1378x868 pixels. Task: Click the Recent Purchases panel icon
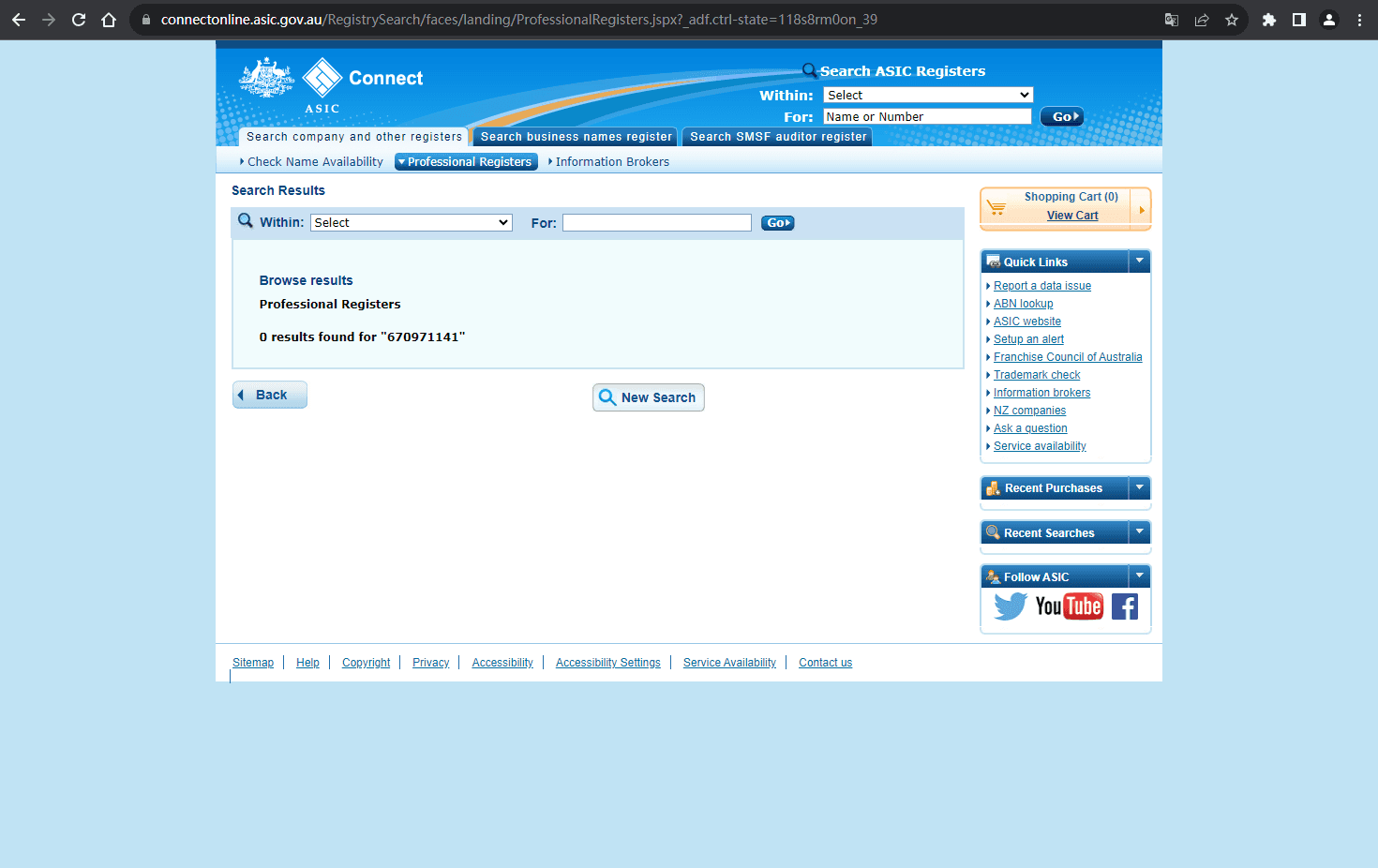coord(994,488)
